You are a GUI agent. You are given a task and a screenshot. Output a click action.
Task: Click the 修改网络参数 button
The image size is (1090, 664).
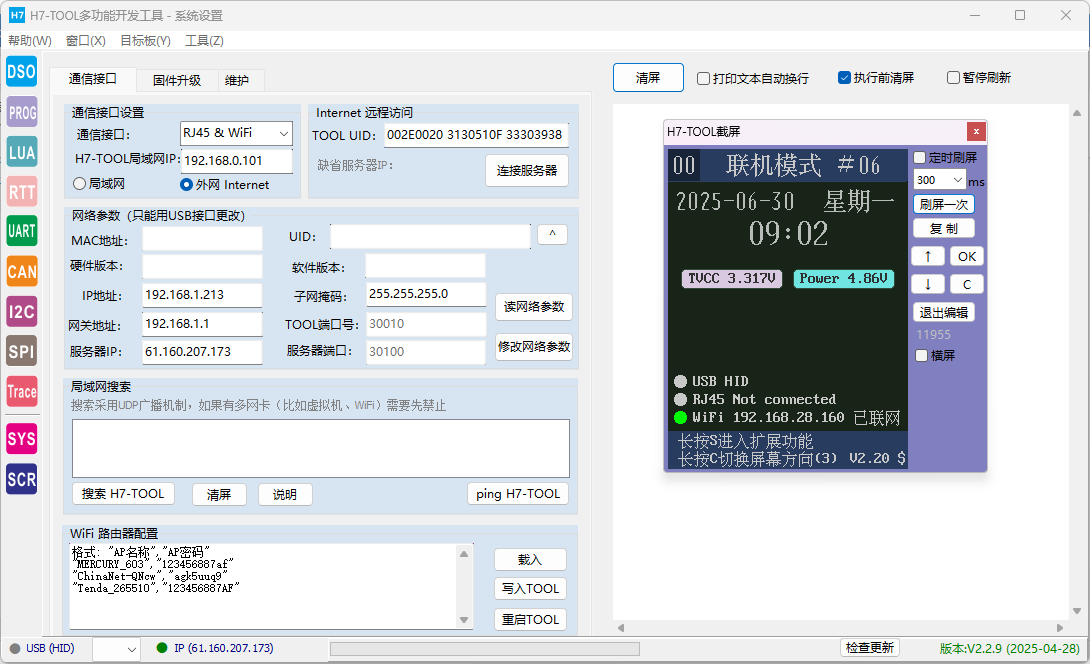(x=534, y=346)
